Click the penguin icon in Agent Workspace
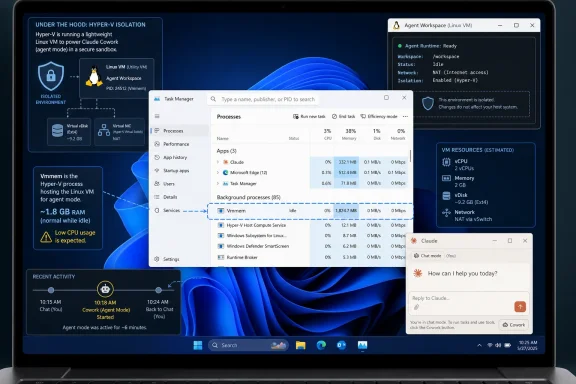This screenshot has width=576, height=384. click(x=396, y=25)
